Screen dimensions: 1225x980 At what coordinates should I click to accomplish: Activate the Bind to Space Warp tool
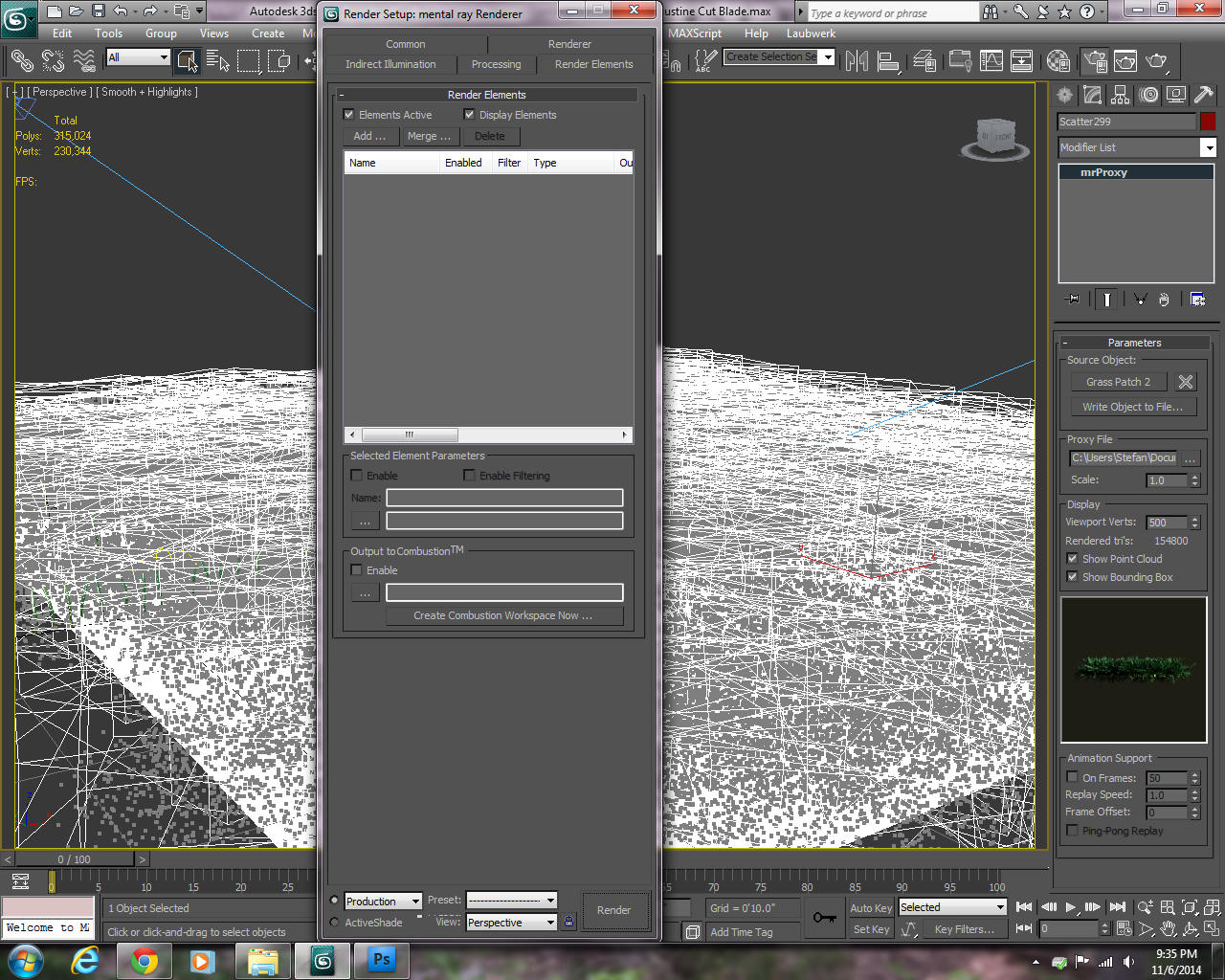(84, 61)
